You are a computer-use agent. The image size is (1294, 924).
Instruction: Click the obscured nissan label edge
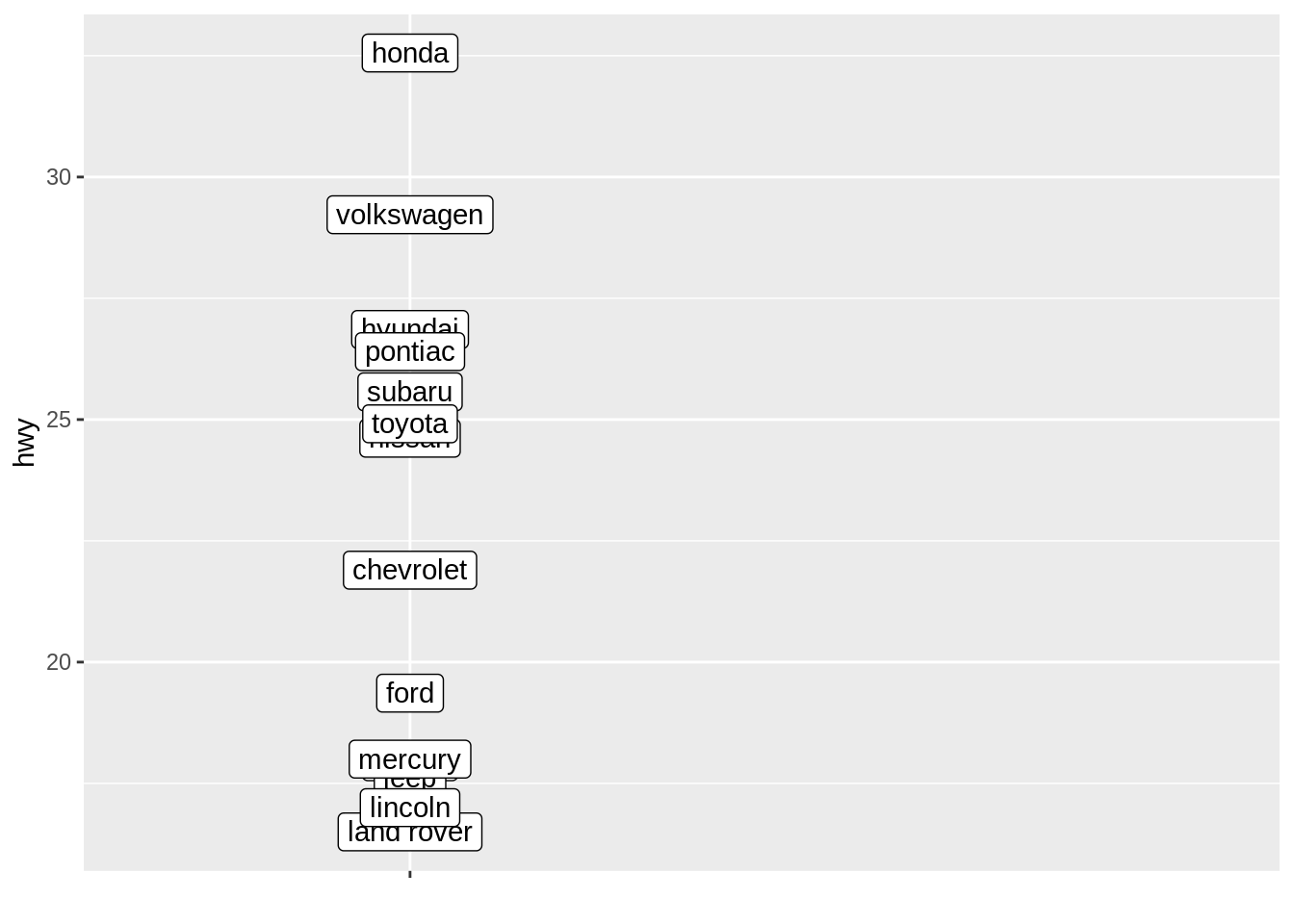(x=409, y=449)
